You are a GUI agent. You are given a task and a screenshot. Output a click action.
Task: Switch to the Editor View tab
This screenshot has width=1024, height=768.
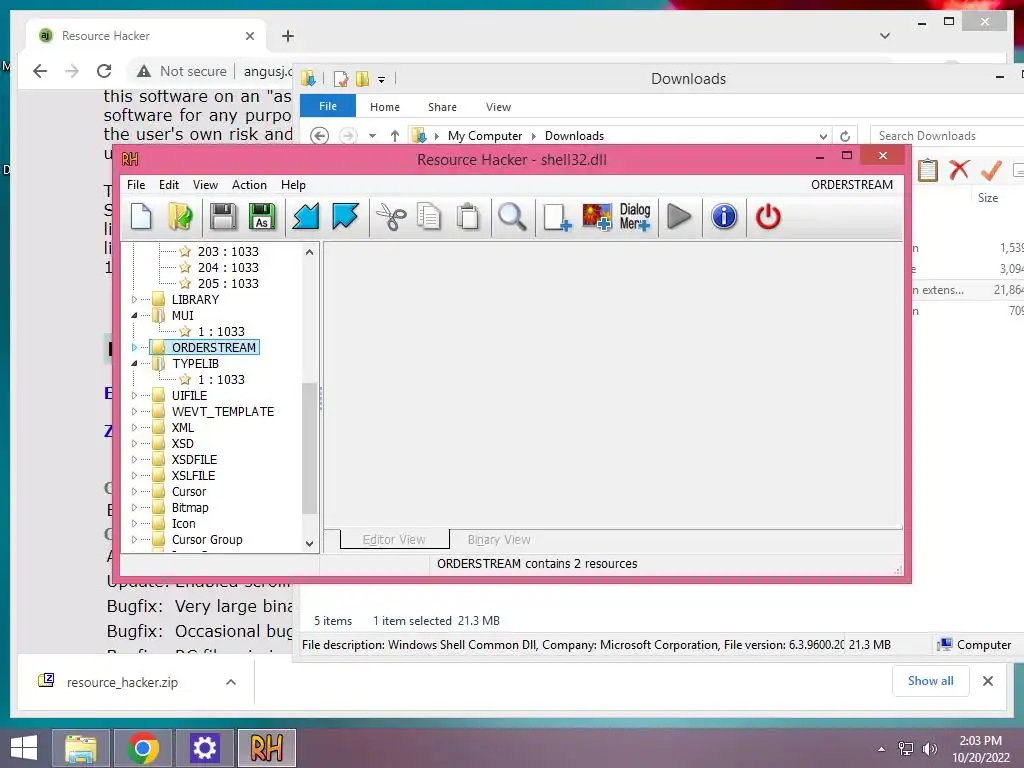tap(394, 539)
